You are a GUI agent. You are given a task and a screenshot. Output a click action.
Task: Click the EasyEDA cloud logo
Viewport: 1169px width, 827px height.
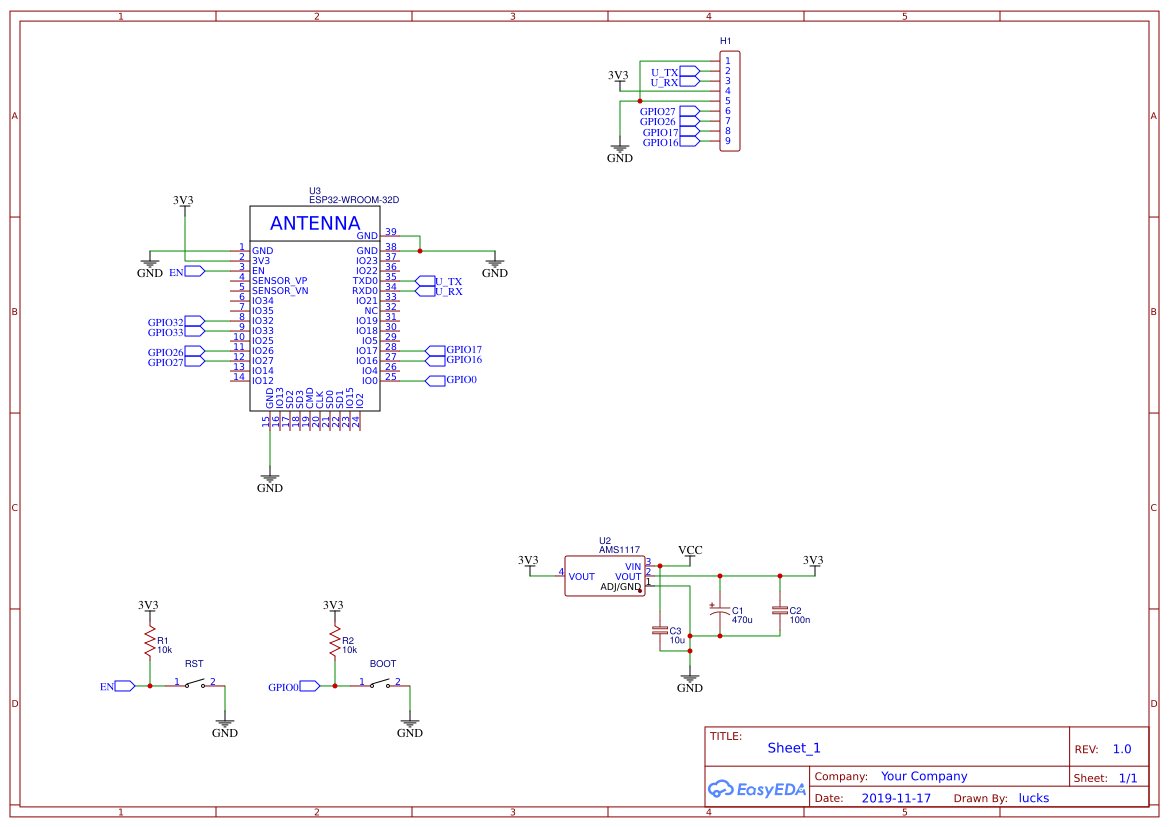(x=757, y=789)
